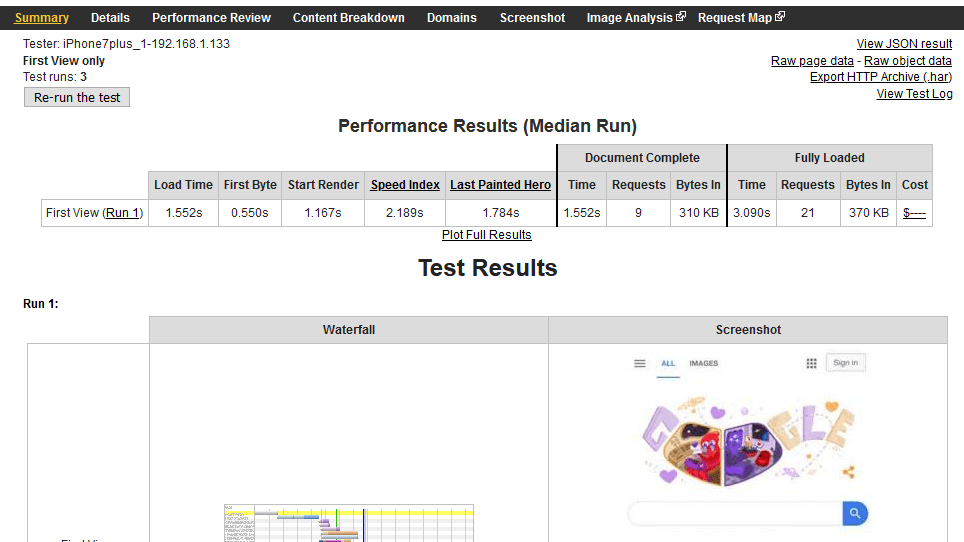Click the Waterfall column header
Image resolution: width=964 pixels, height=542 pixels.
click(349, 330)
